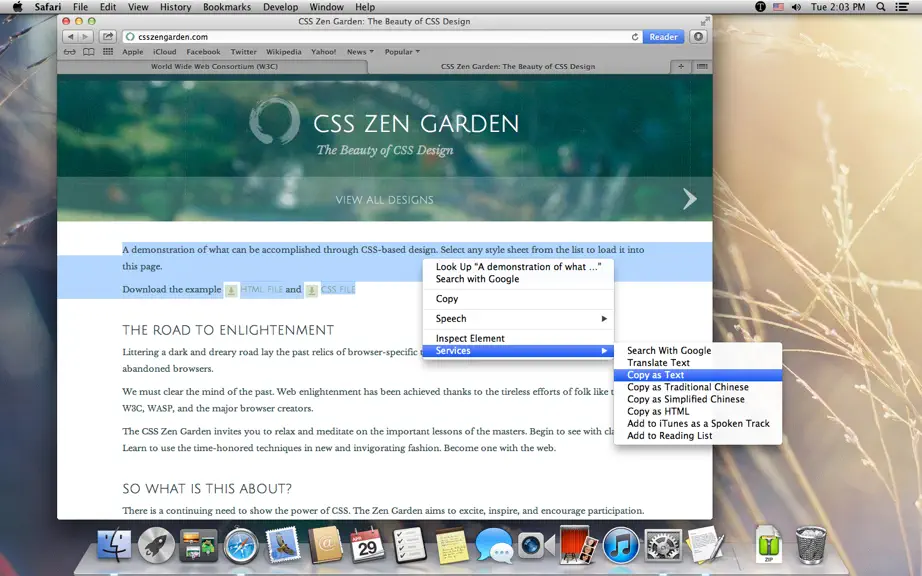Open Reminders checklist in the Dock

click(x=410, y=545)
